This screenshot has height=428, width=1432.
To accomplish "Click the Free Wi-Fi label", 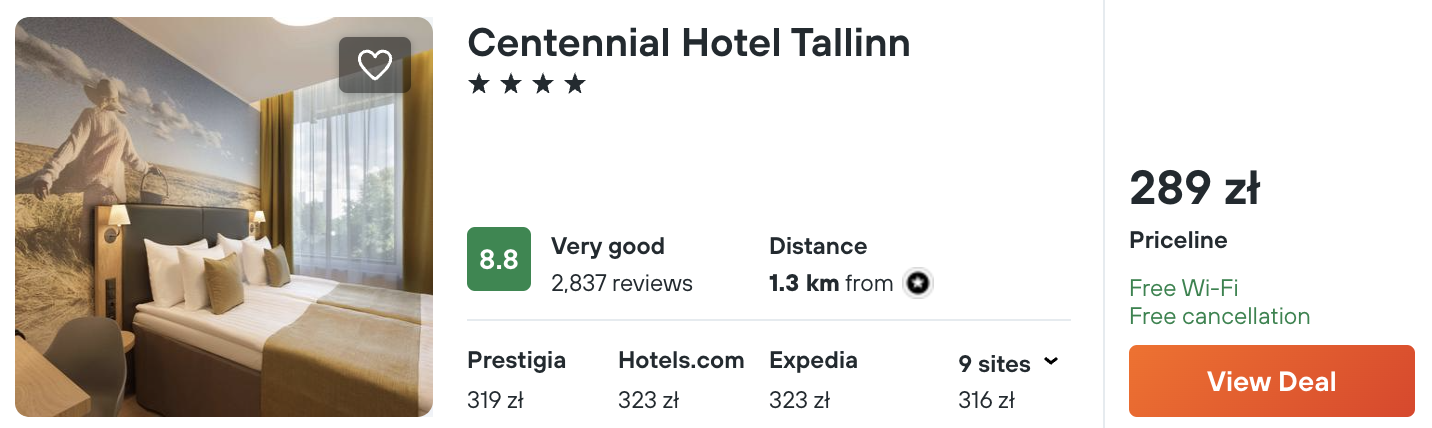I will coord(1183,288).
